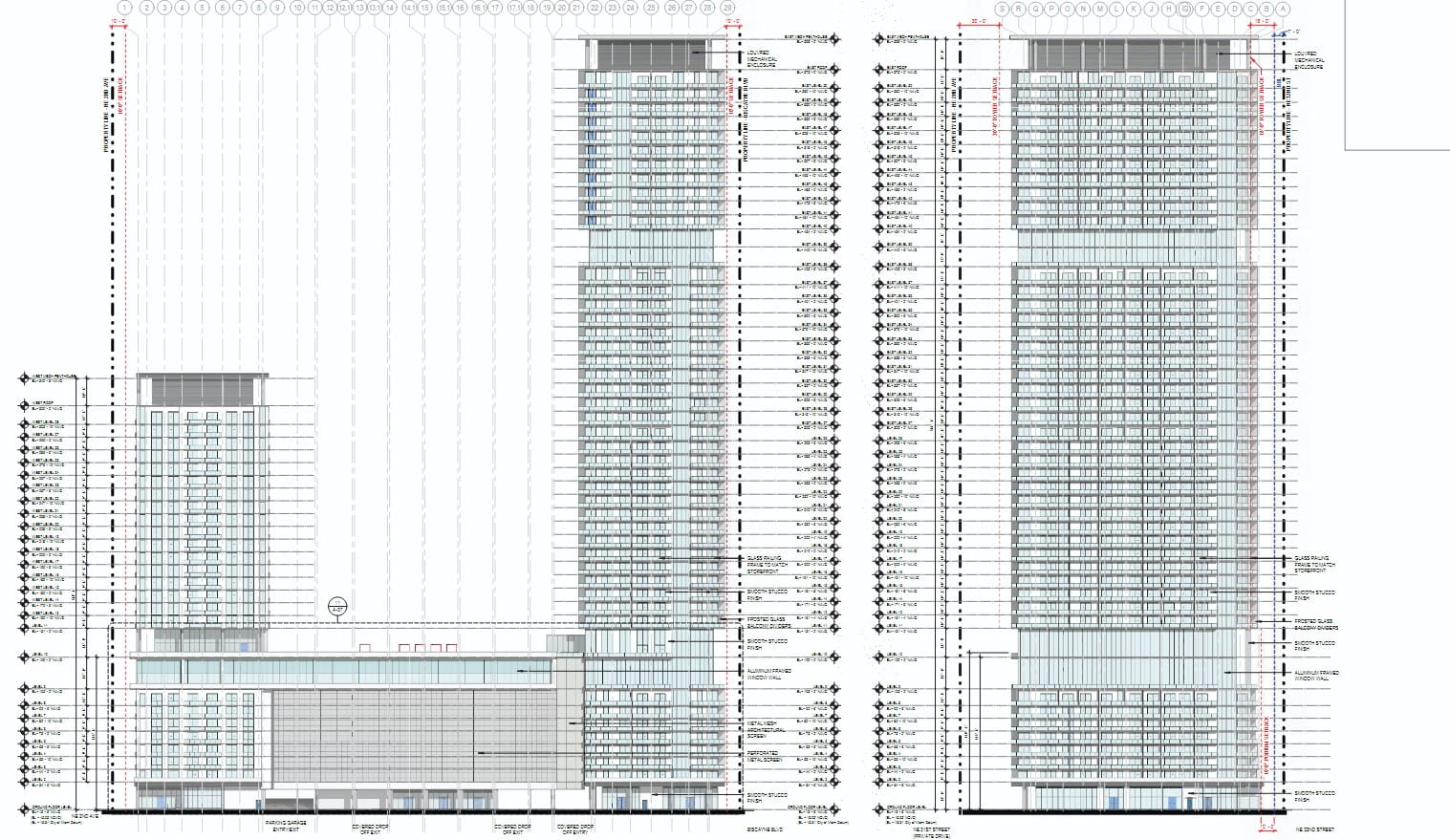Click column grid bubble K
The image size is (1450, 840).
click(1134, 9)
